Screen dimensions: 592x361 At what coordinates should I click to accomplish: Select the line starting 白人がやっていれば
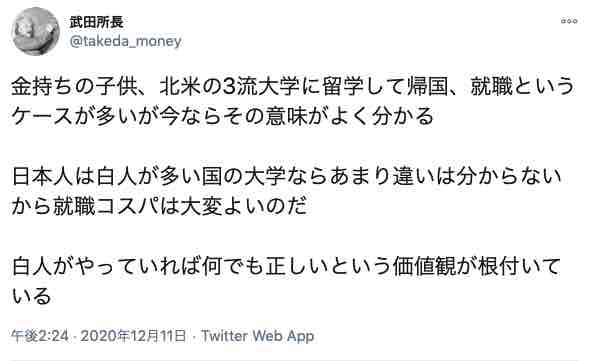pyautogui.click(x=286, y=267)
